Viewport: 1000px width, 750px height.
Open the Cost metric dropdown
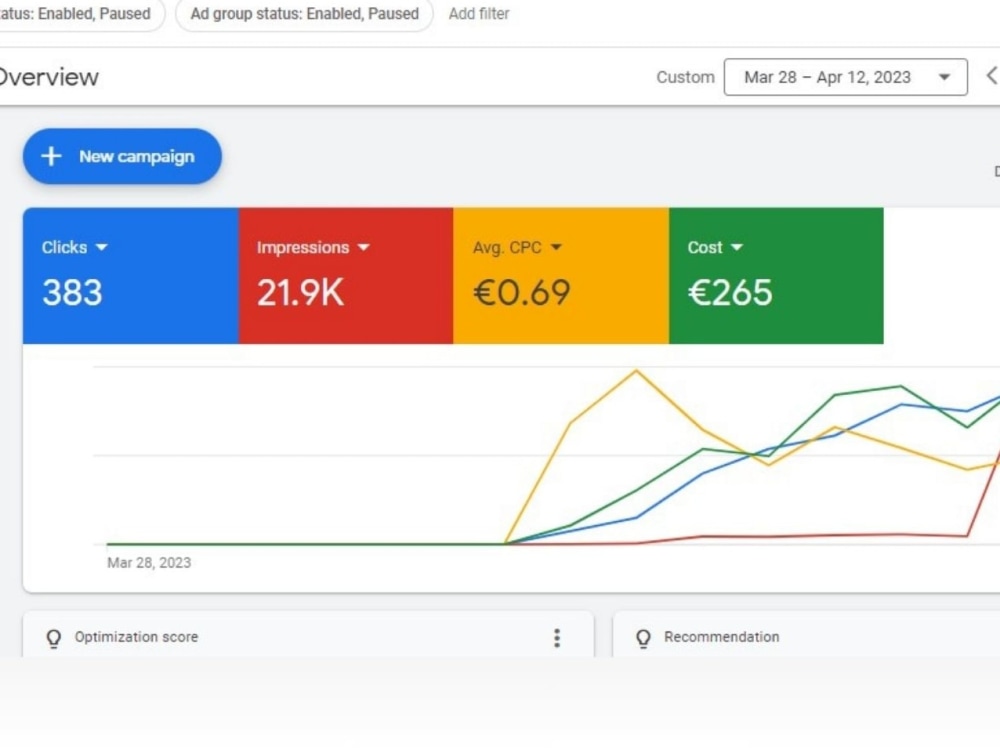715,247
